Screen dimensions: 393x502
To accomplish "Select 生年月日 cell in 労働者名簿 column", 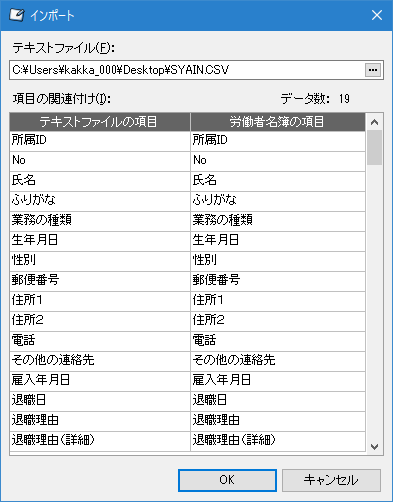I will click(278, 241).
